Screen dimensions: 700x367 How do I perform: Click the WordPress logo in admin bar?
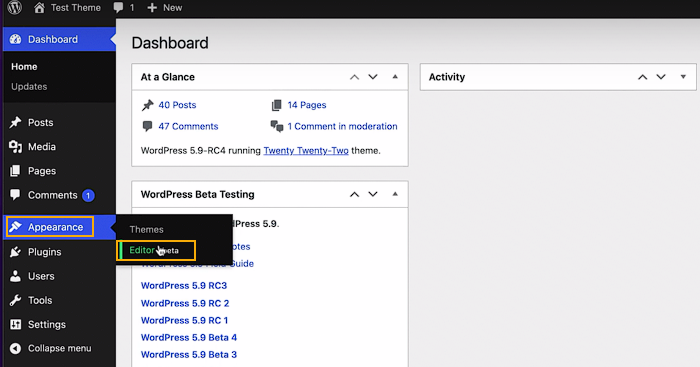[15, 8]
